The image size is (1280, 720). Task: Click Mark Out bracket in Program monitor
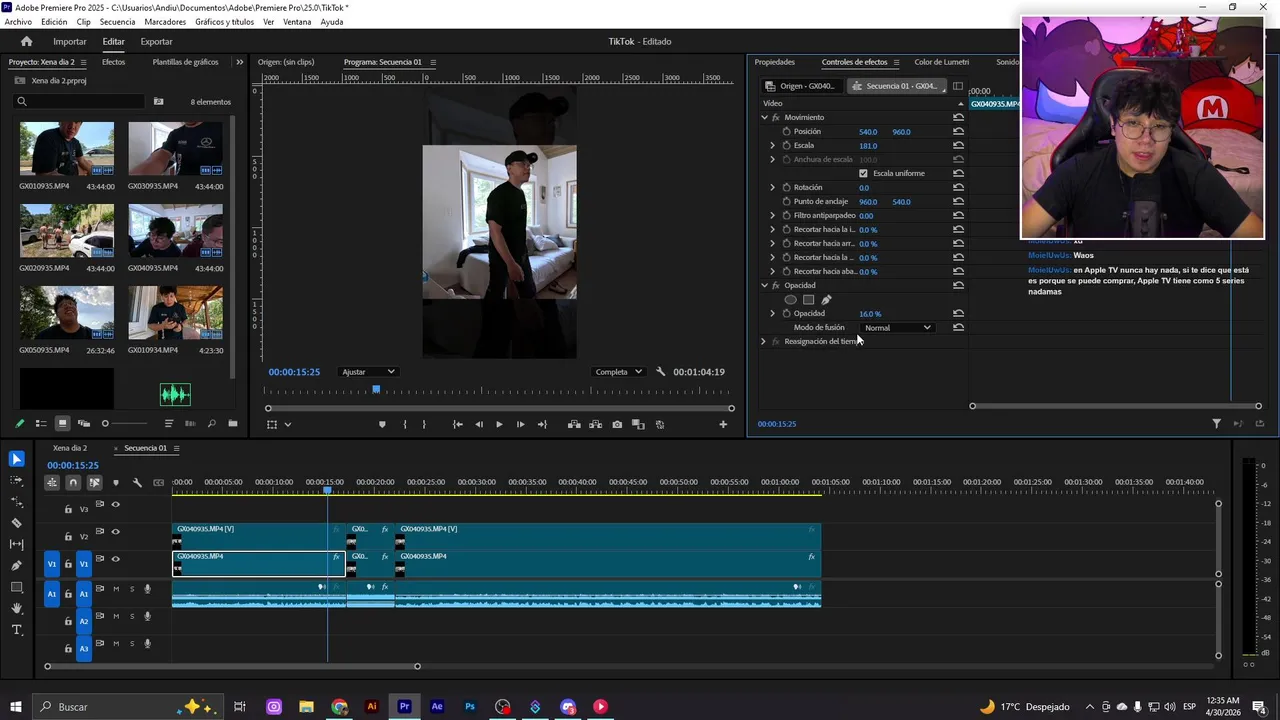coord(424,424)
